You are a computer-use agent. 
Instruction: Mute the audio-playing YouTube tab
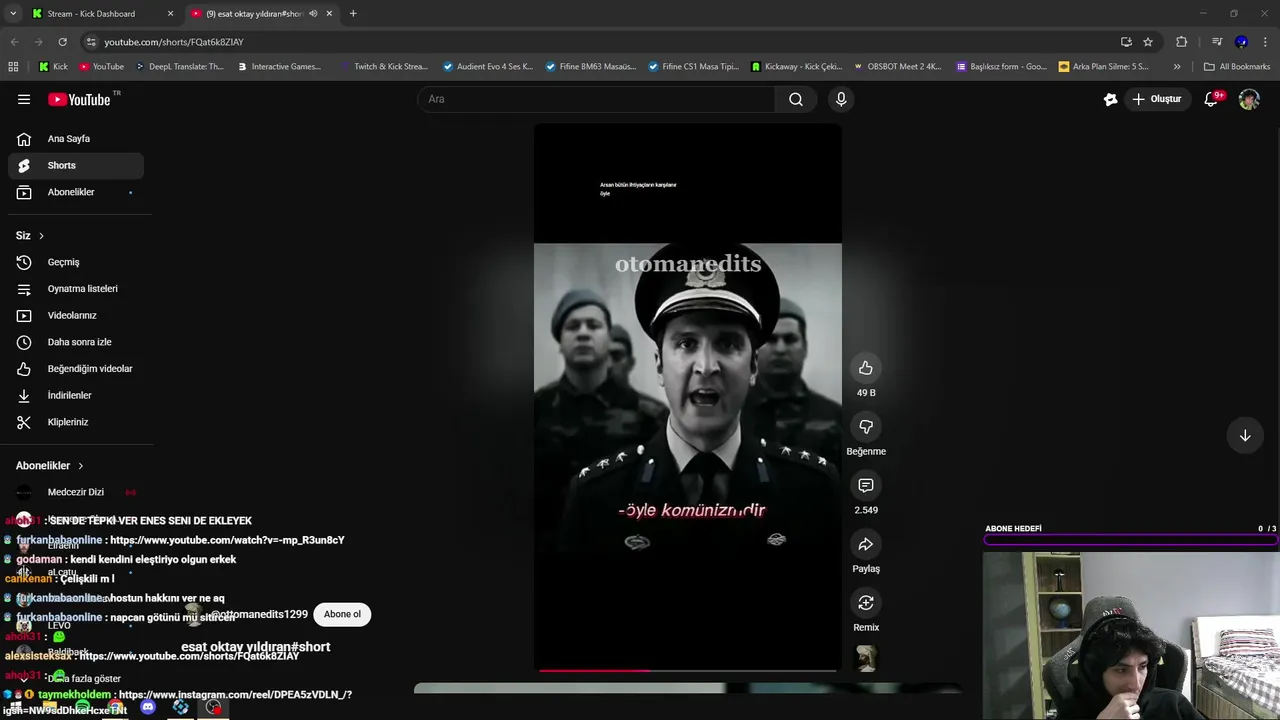pyautogui.click(x=313, y=14)
